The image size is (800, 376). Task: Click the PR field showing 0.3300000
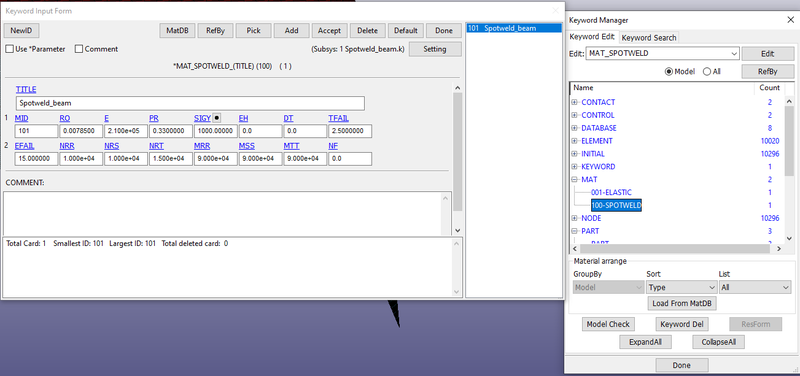171,131
